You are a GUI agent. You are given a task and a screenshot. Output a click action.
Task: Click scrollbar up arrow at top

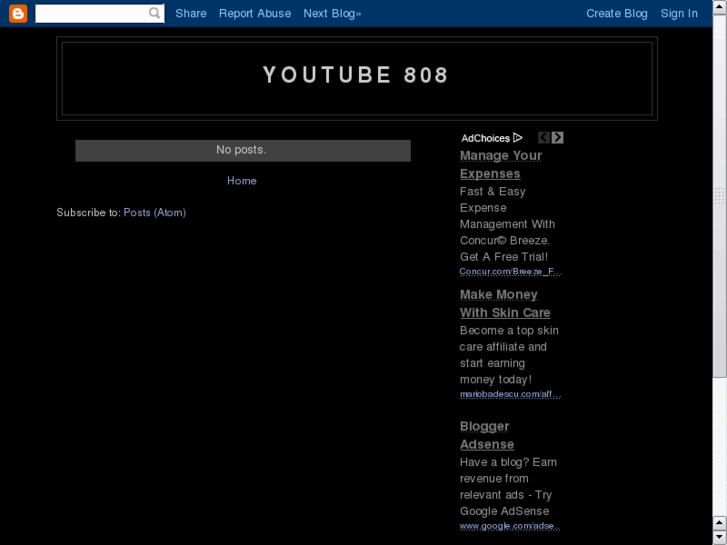pos(720,8)
